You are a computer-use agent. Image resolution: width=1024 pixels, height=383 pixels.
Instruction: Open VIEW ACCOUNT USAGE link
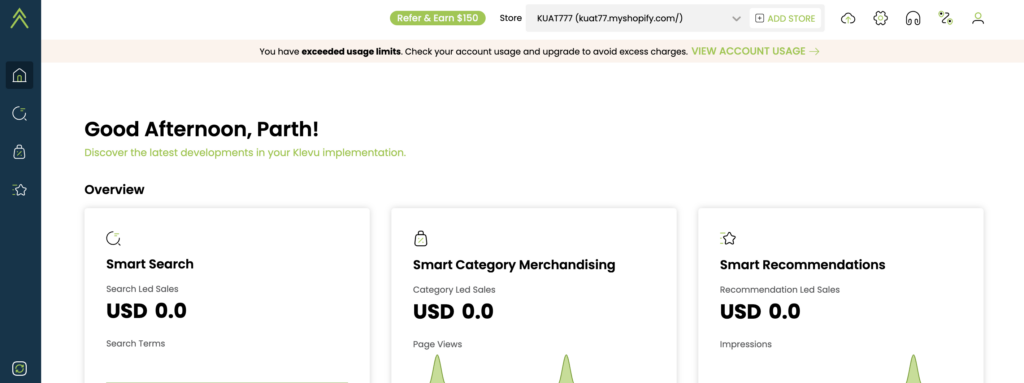click(x=756, y=51)
